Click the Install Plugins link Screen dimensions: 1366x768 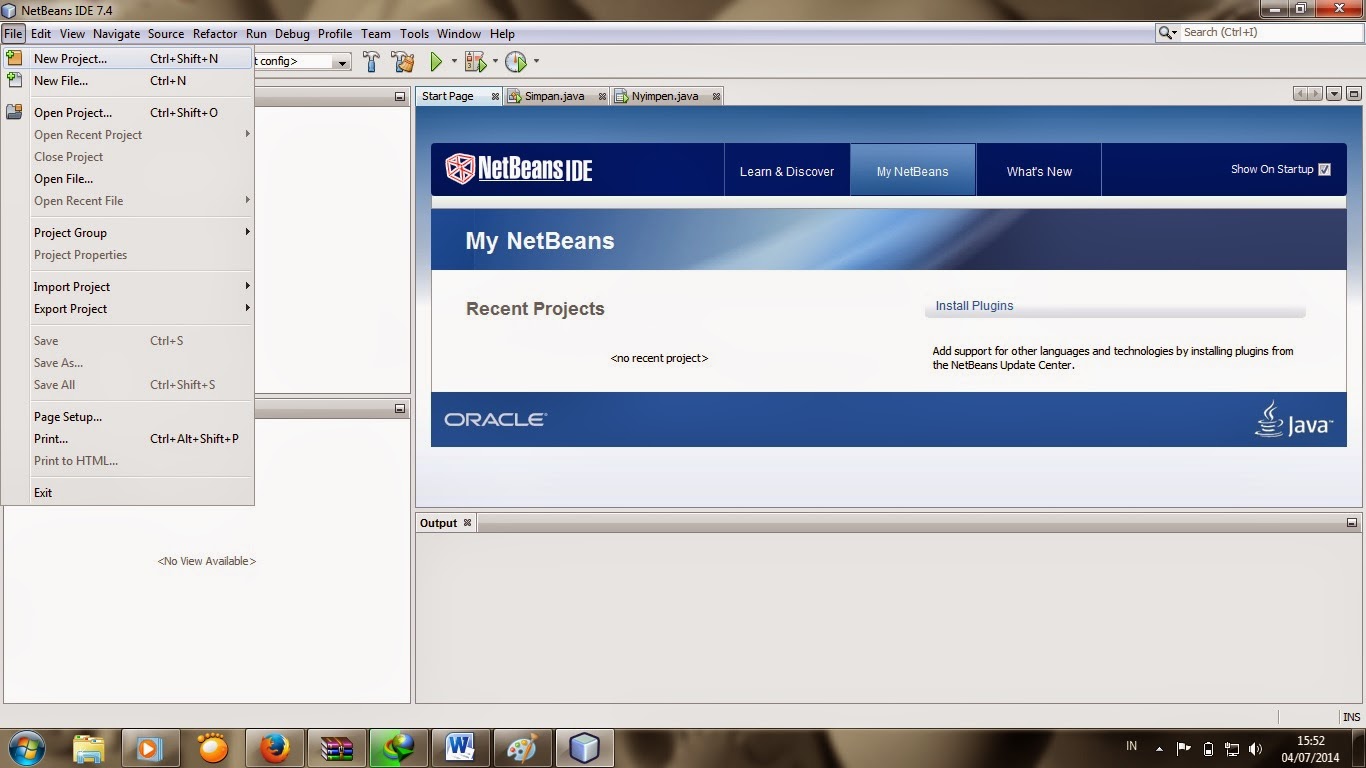click(974, 306)
